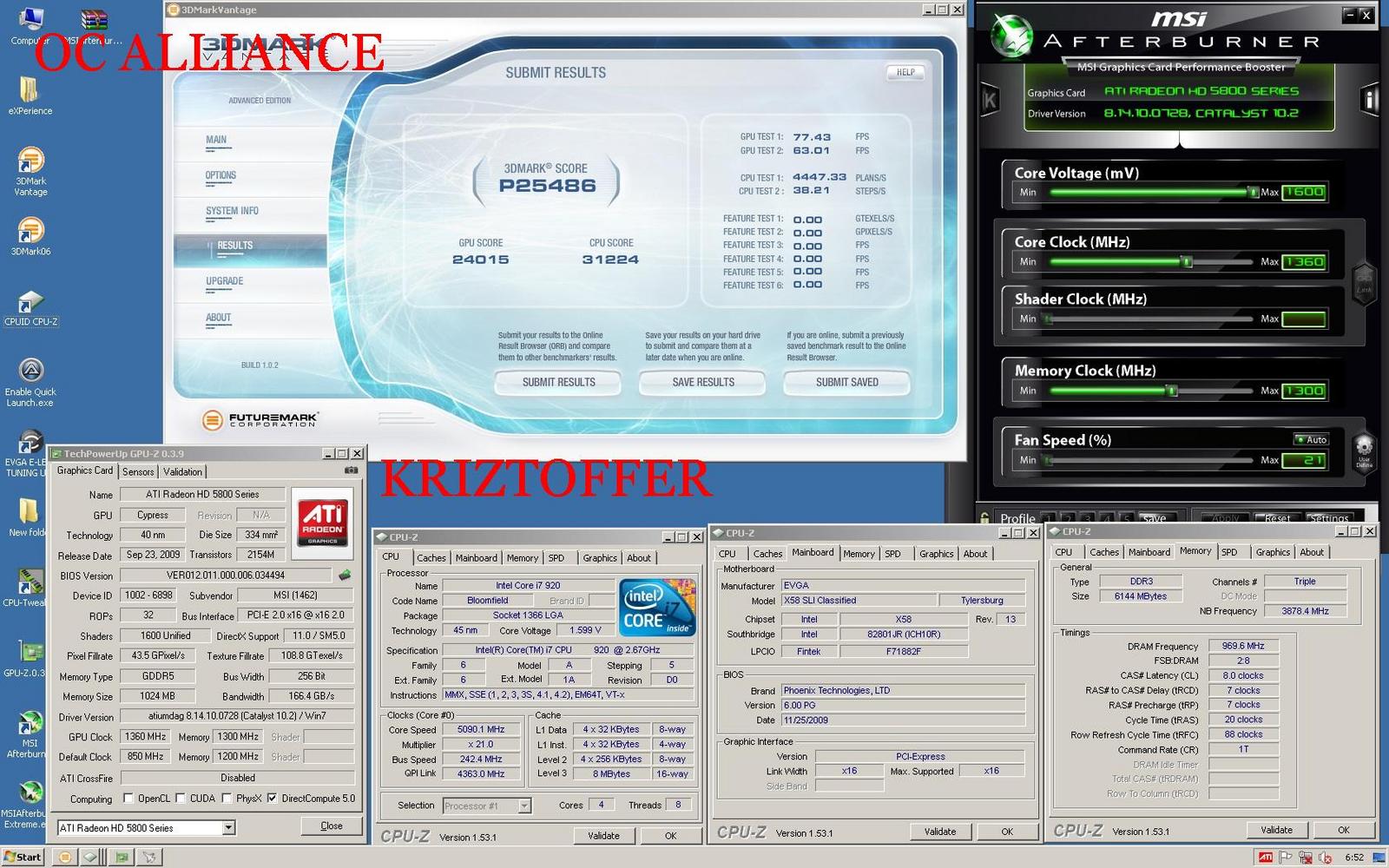Open CPU-Tweaker desktop shortcut
The height and width of the screenshot is (868, 1389).
pyautogui.click(x=24, y=586)
